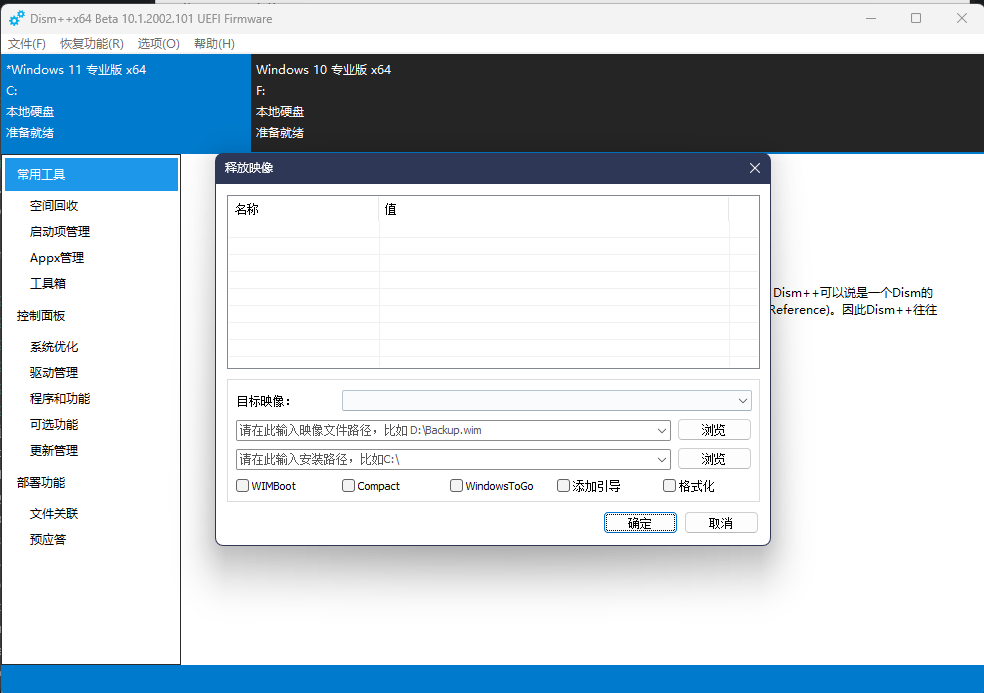Open 系统优化 in the sidebar
Screen dimensions: 984x693
pyautogui.click(x=54, y=347)
